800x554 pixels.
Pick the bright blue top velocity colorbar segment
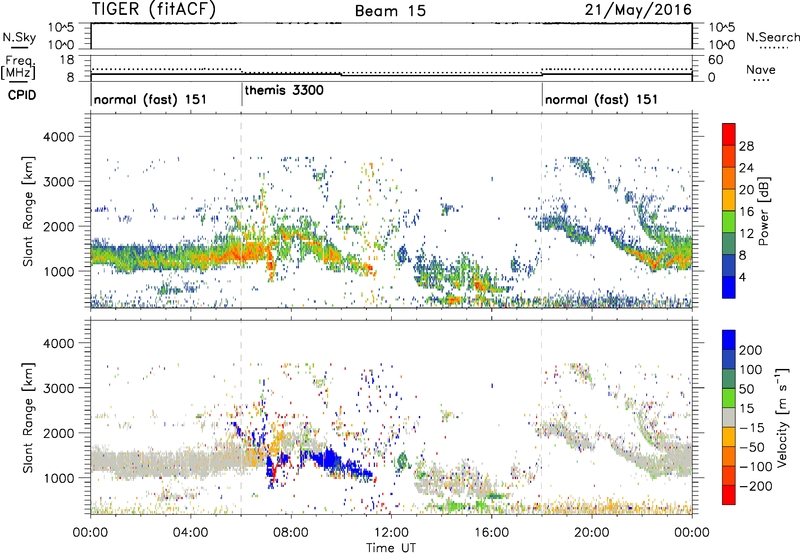pyautogui.click(x=729, y=340)
